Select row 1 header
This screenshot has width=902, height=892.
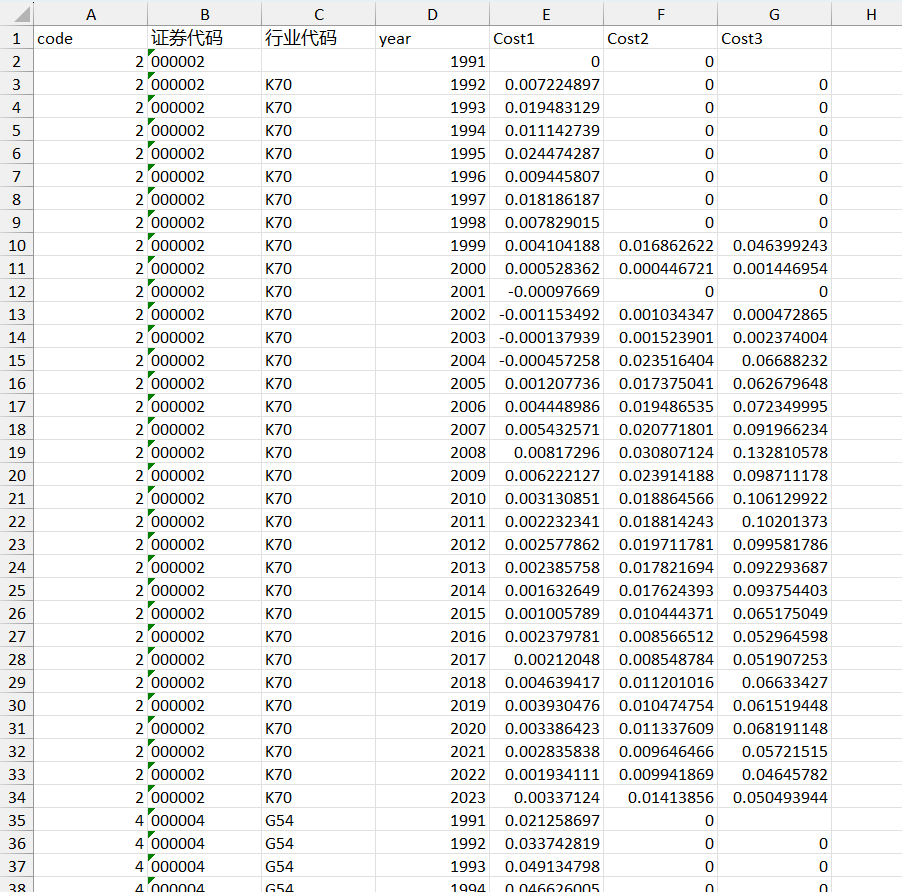pos(17,39)
